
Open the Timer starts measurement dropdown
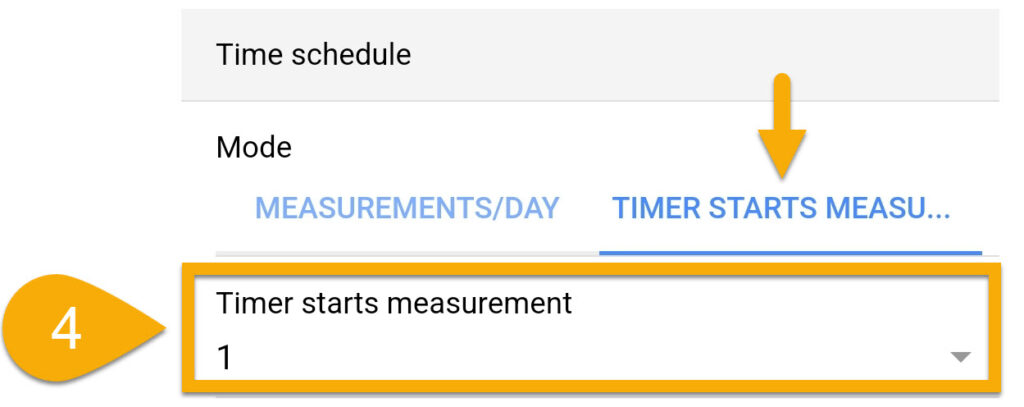coord(592,329)
